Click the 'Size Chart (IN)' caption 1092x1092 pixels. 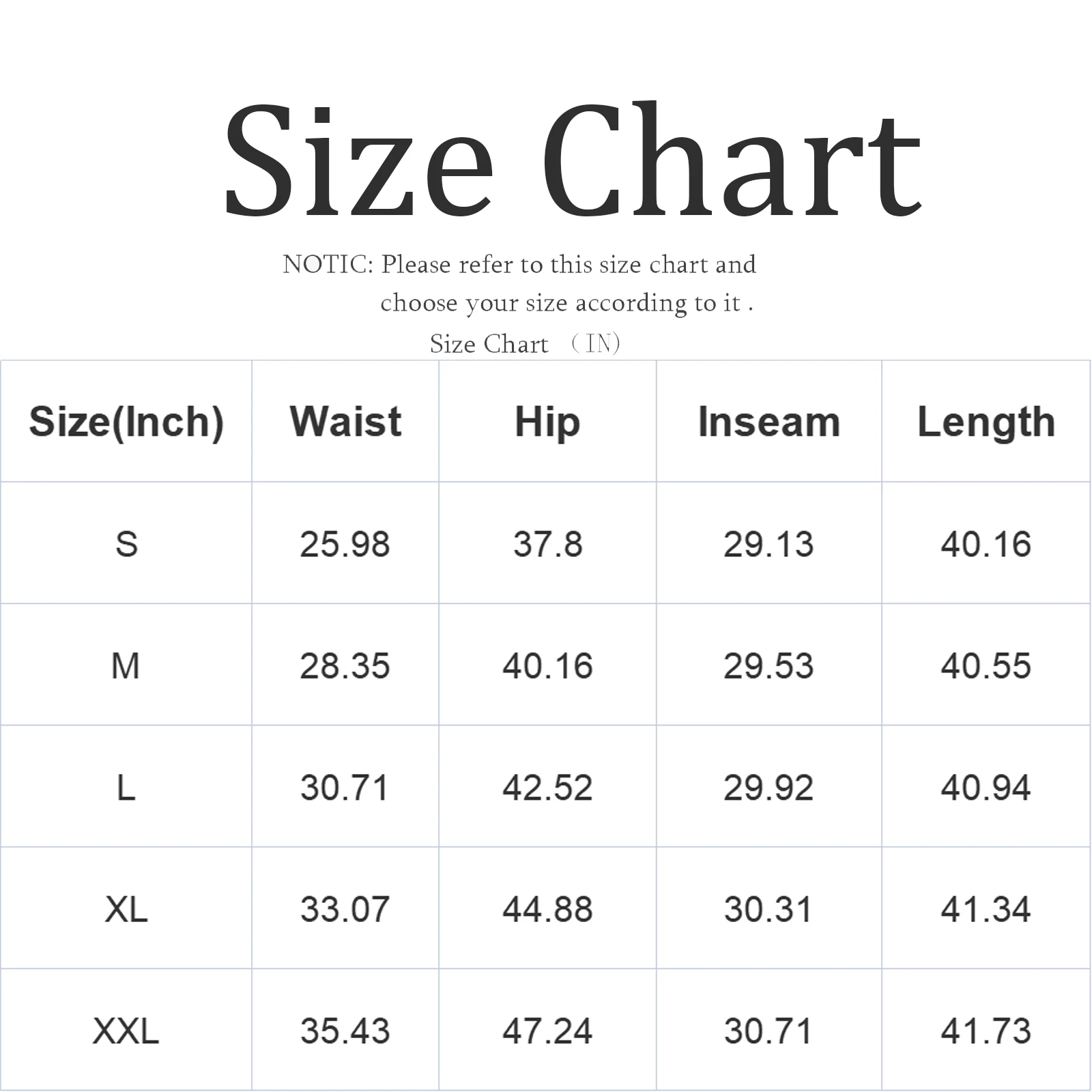point(524,343)
